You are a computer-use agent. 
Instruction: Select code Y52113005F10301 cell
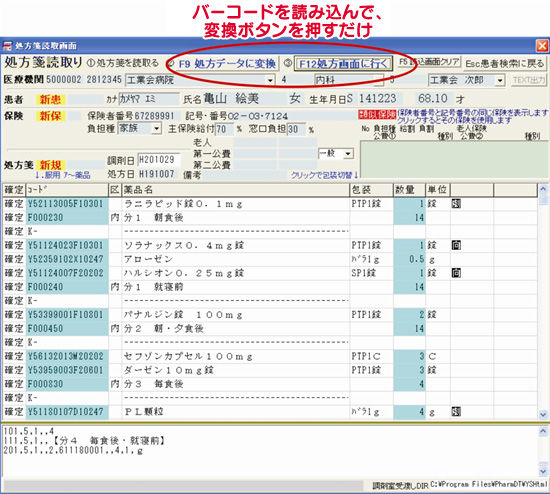coord(67,204)
